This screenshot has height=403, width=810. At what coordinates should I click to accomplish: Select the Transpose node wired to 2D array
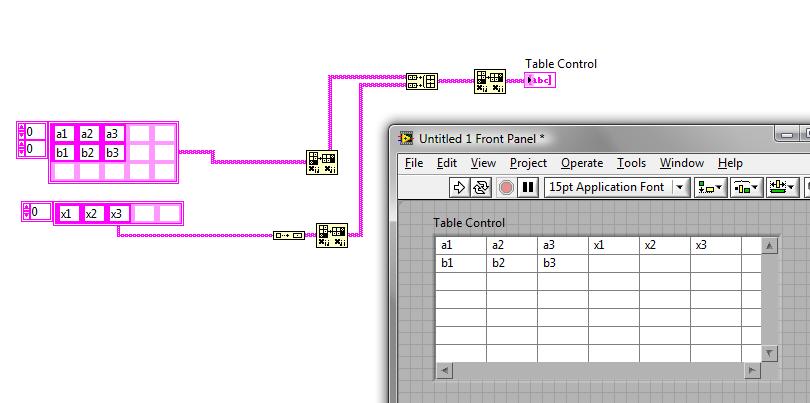point(322,162)
